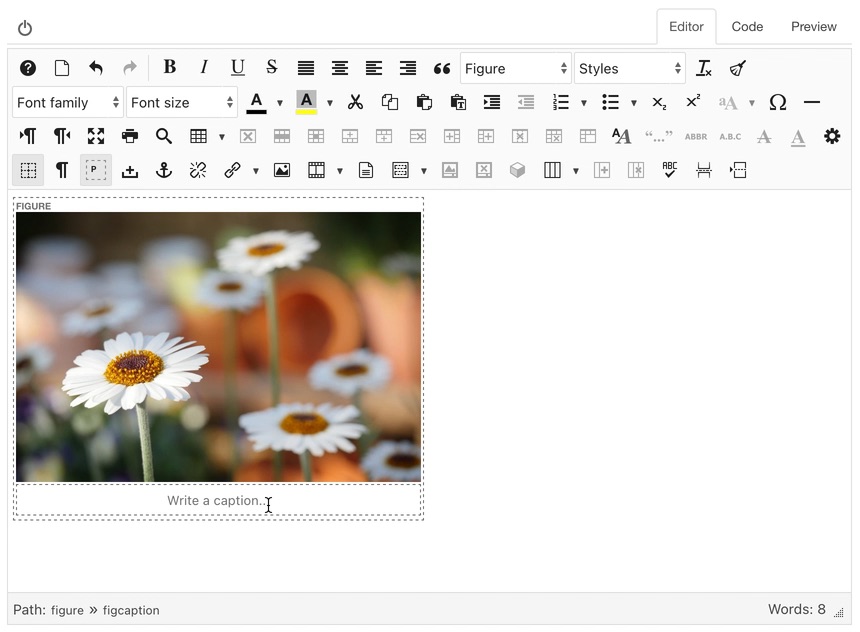The width and height of the screenshot is (860, 632).
Task: Expand the Font family dropdown
Action: [67, 102]
